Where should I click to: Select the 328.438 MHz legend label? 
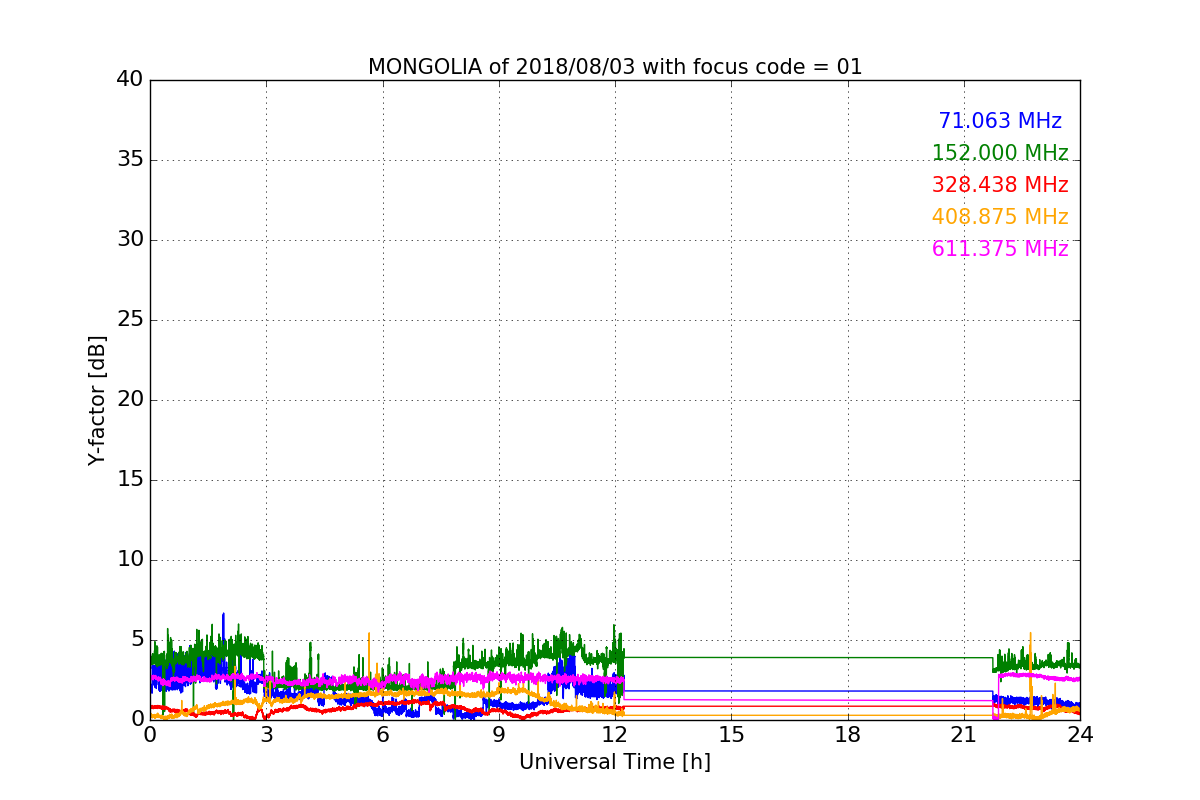tap(1000, 185)
